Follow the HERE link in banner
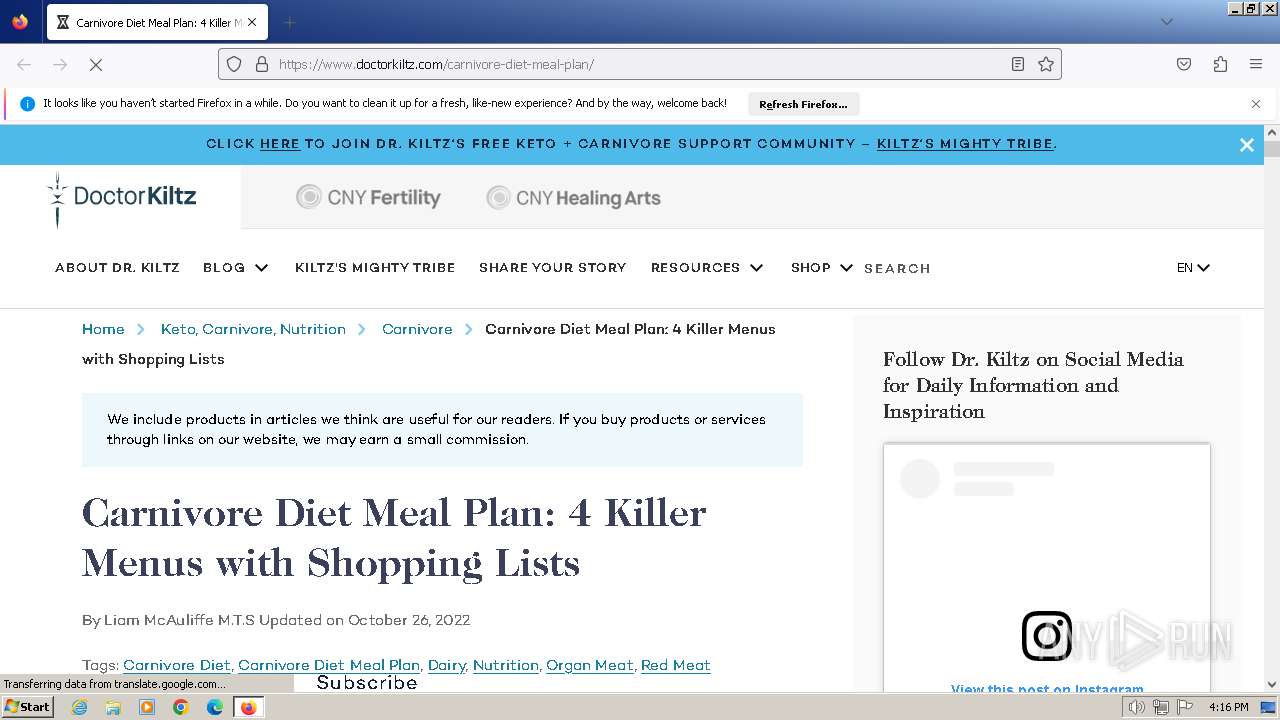The image size is (1280, 720). (280, 144)
